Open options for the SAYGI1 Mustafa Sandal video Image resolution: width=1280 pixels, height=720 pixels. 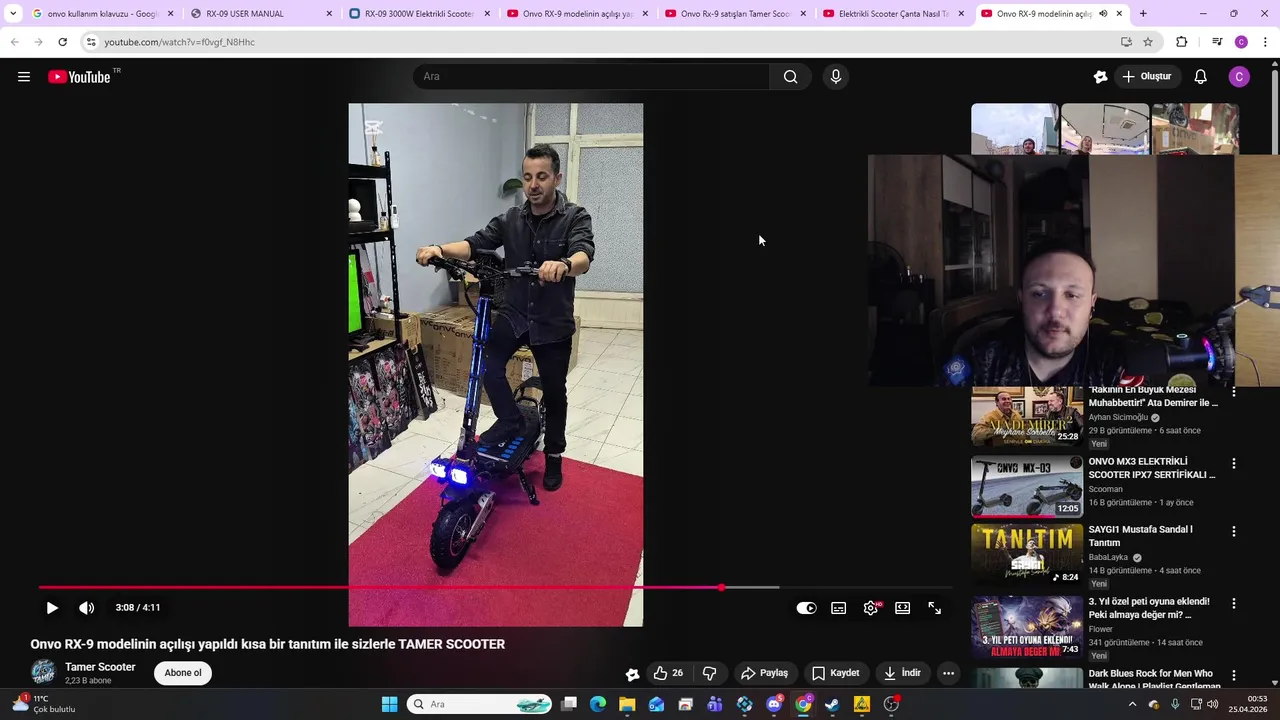[x=1234, y=532]
